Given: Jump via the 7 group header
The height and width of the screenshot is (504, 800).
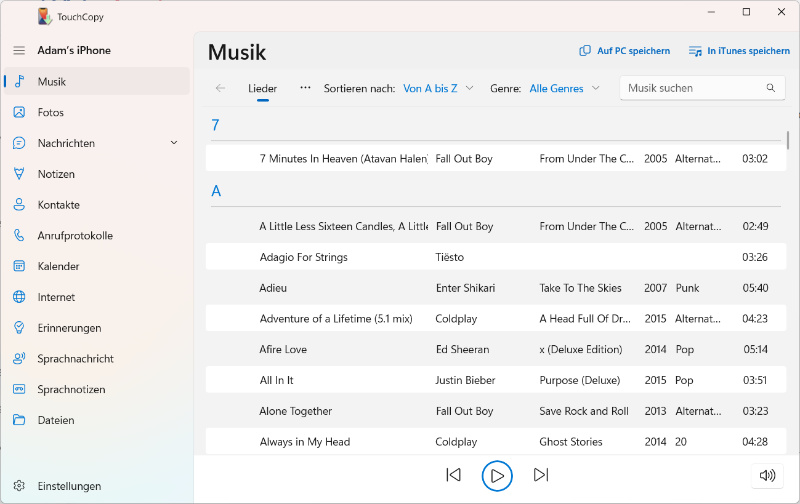Looking at the screenshot, I should (x=215, y=125).
